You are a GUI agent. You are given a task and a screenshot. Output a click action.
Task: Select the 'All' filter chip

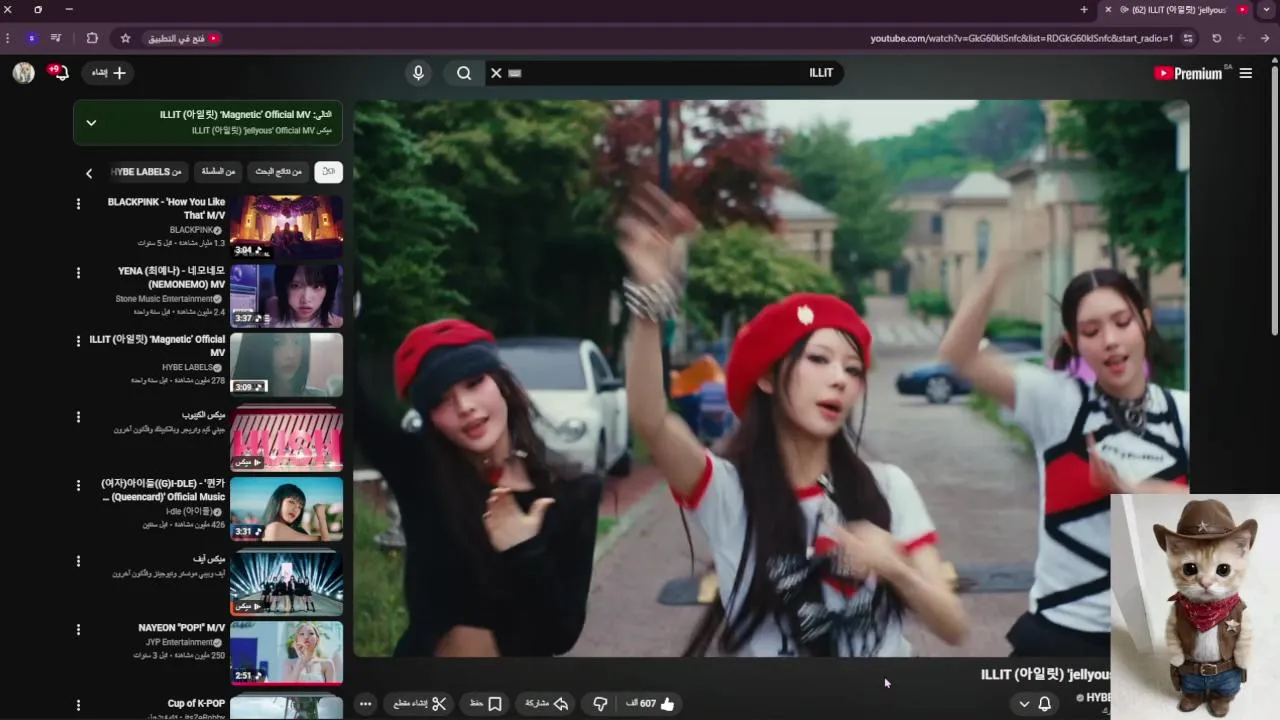pos(328,172)
